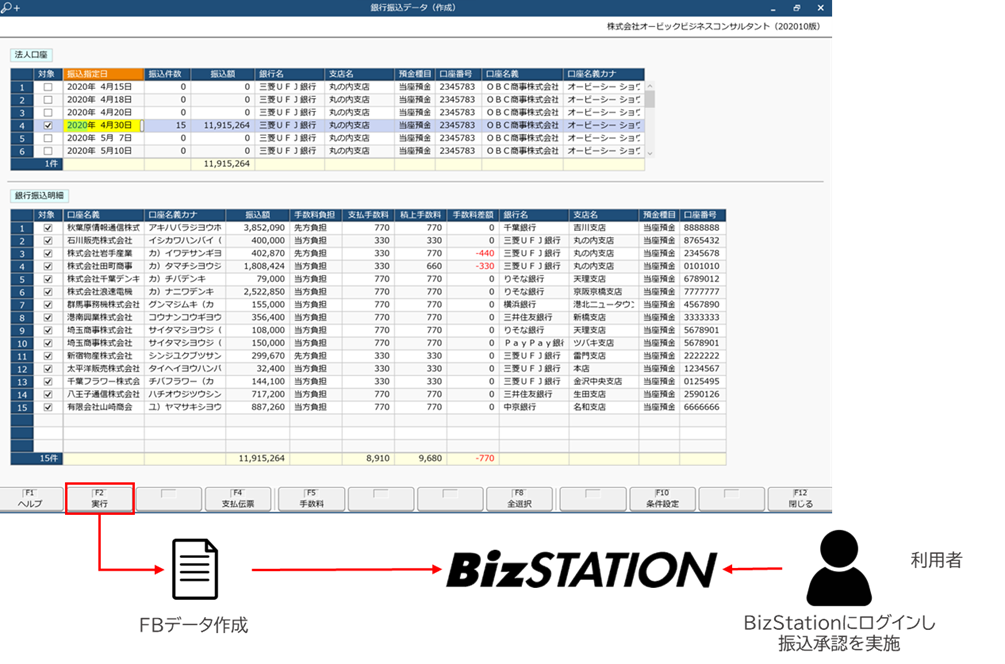This screenshot has width=1005, height=664.
Task: Sort by 振込指定日 column header
Action: (103, 74)
